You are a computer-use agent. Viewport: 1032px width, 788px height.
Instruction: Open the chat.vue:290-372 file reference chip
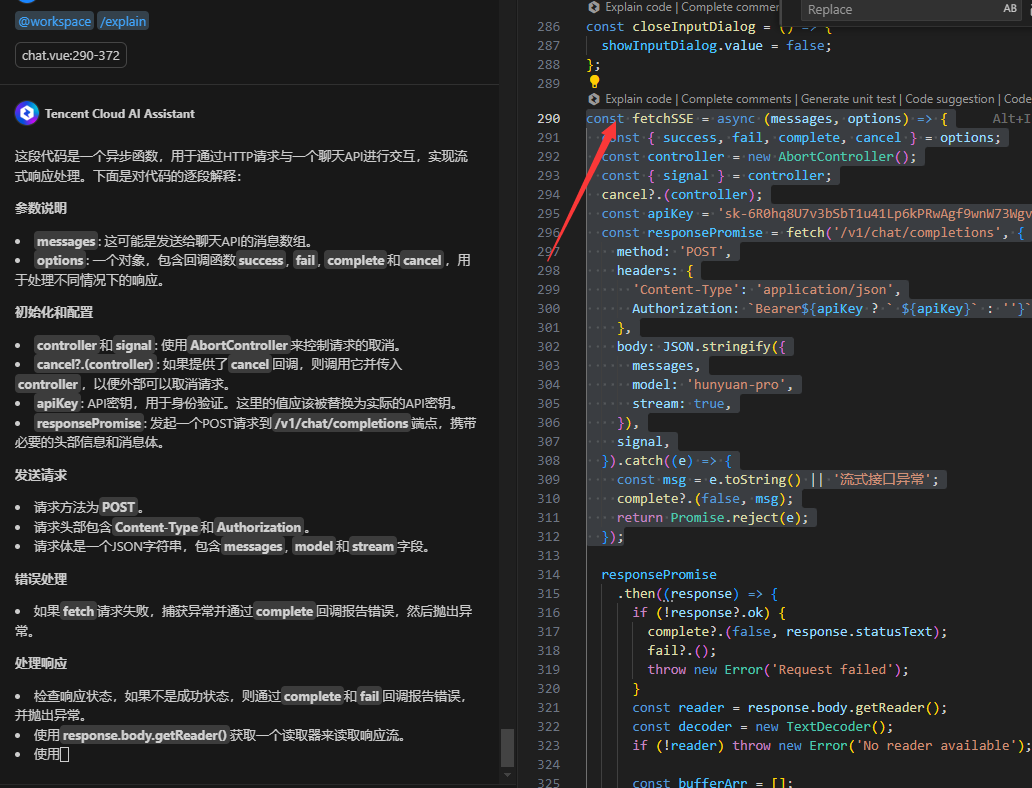click(x=71, y=55)
